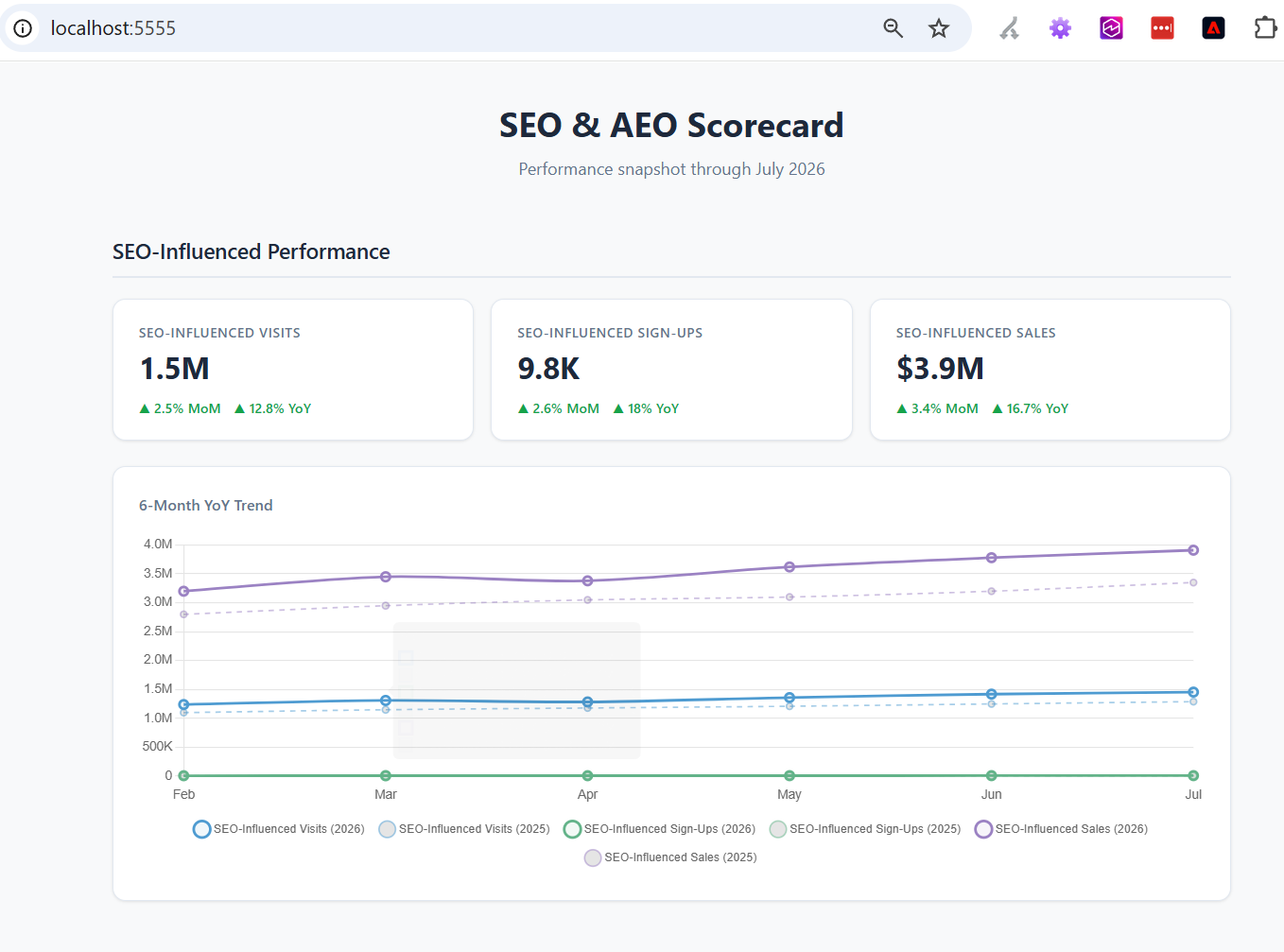
Task: Click the Jul point on Sales 2026 line
Action: click(1193, 550)
